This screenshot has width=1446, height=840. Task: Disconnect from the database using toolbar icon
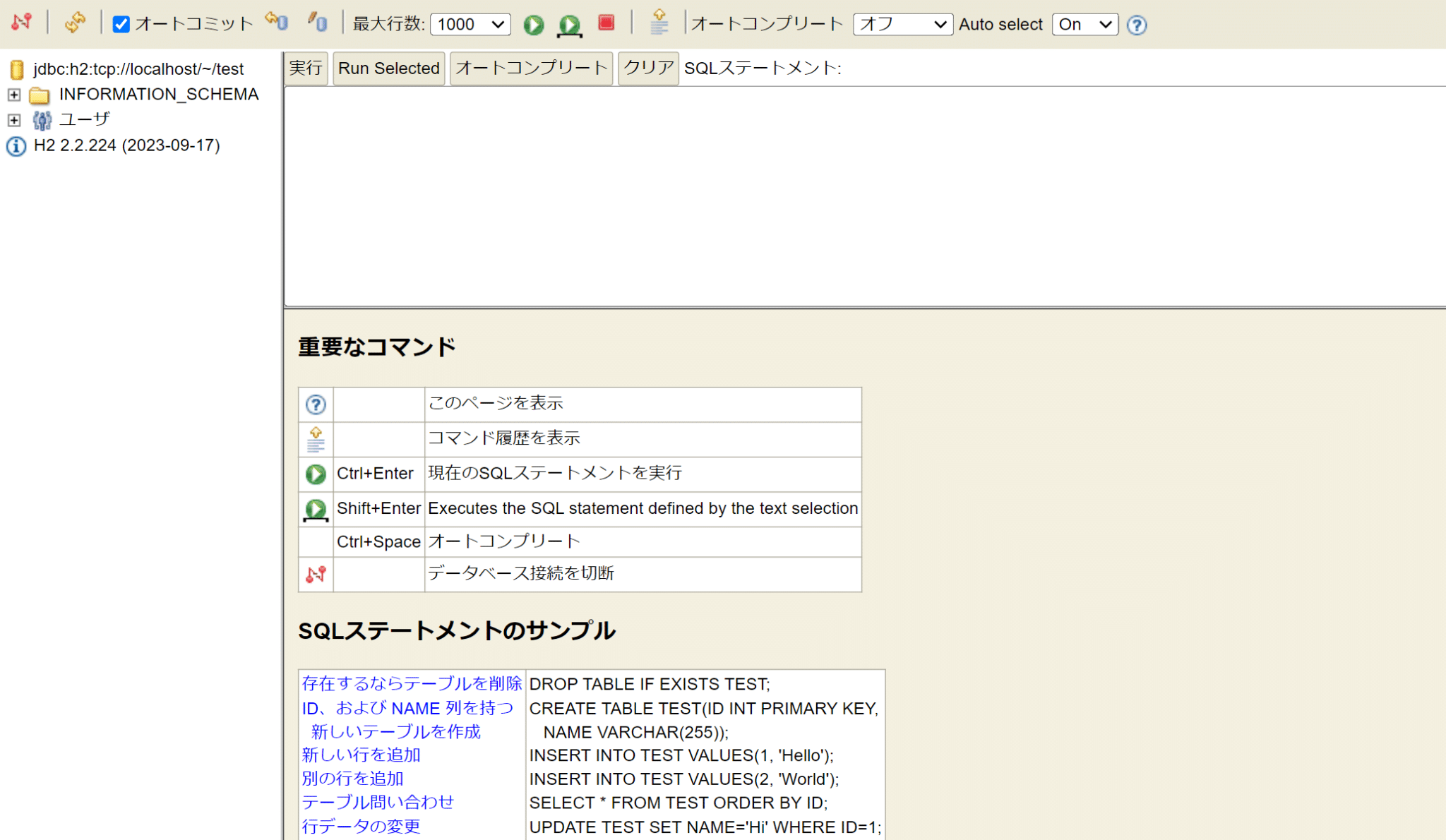[x=21, y=22]
